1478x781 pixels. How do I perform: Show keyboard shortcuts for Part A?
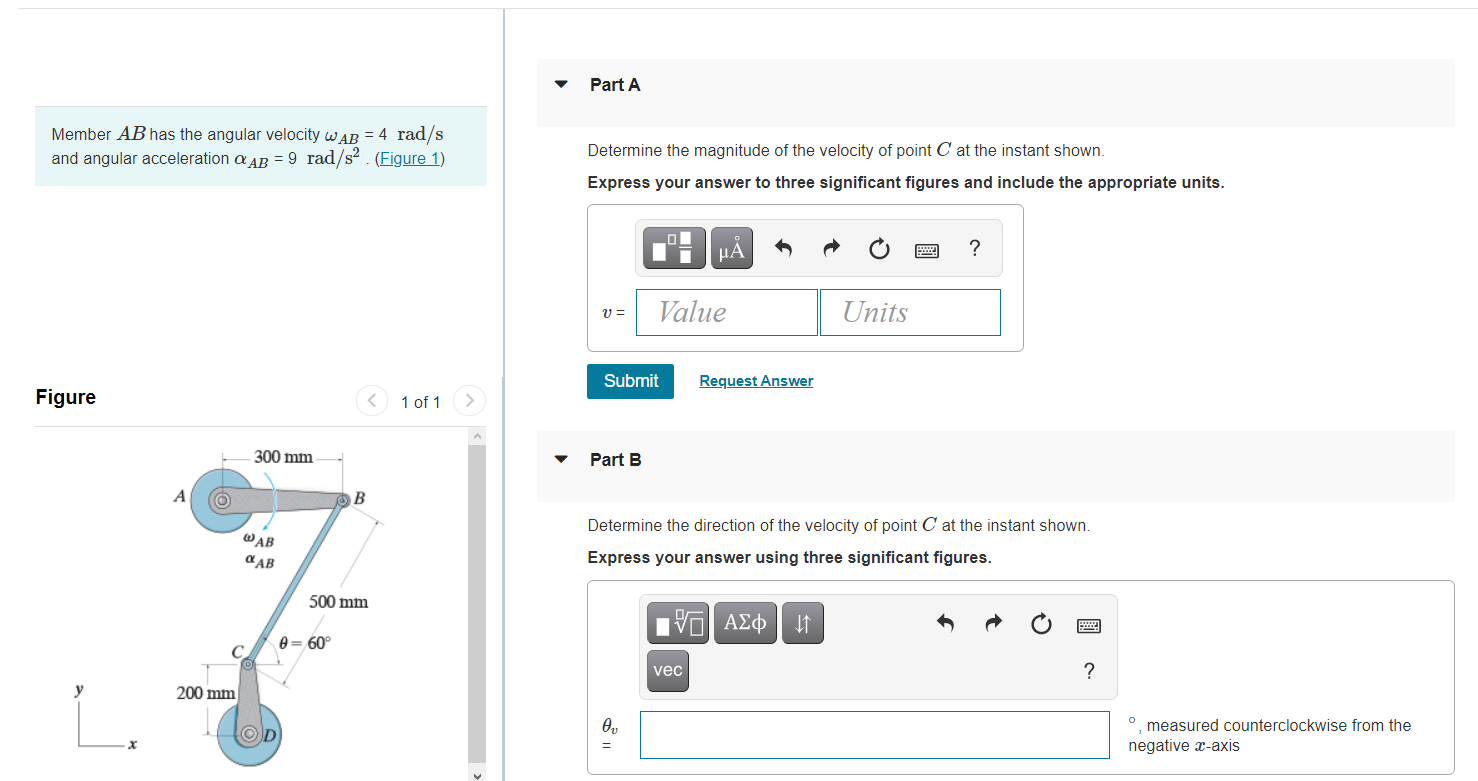point(927,250)
